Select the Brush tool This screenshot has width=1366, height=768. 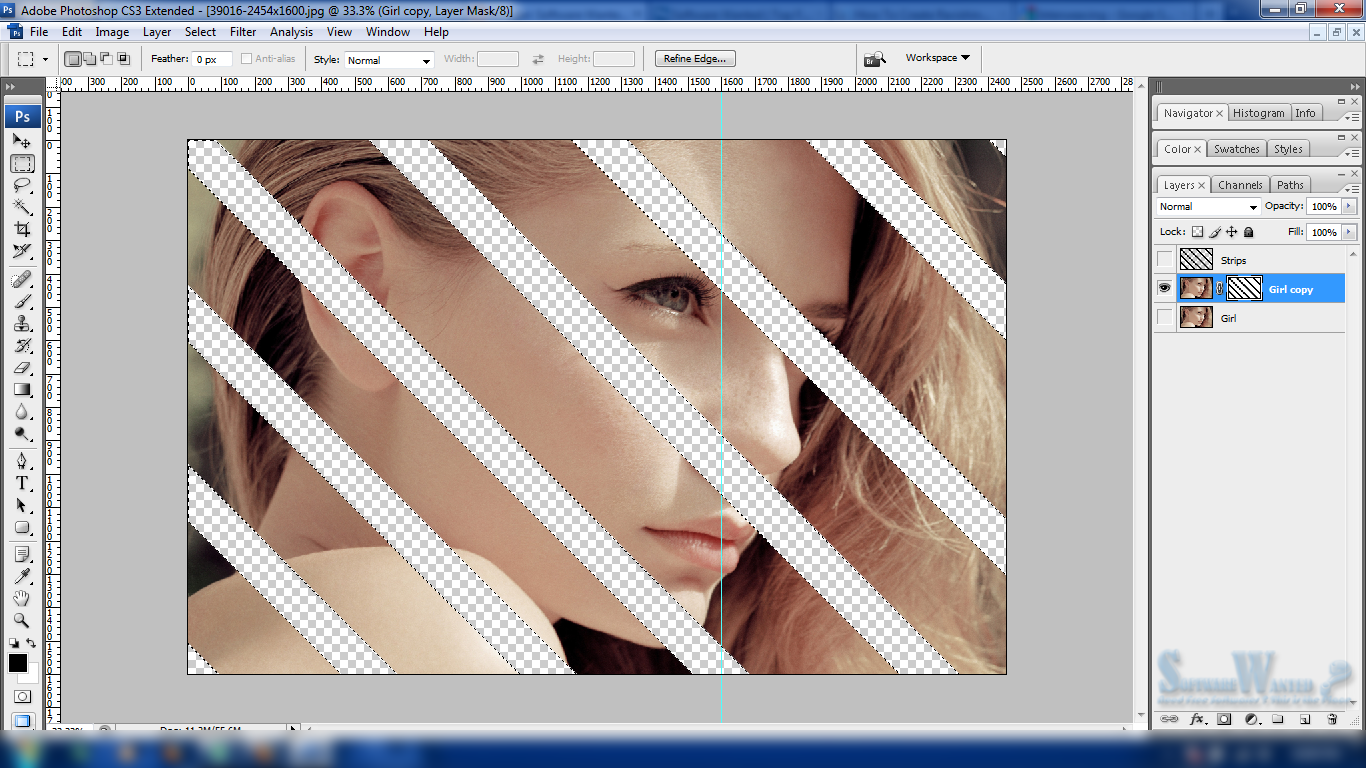pyautogui.click(x=22, y=301)
